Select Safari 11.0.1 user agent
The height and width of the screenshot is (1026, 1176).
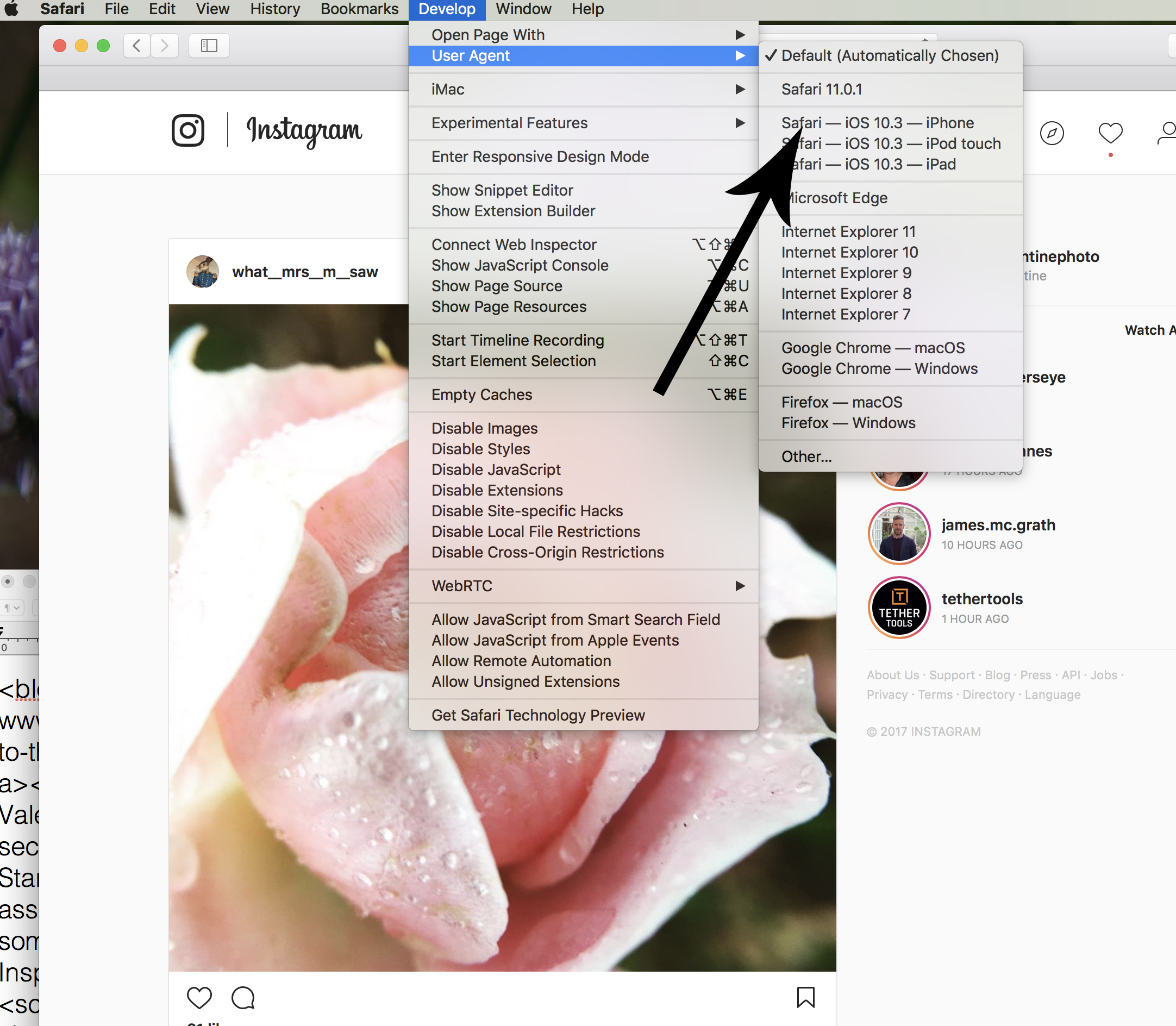890,89
